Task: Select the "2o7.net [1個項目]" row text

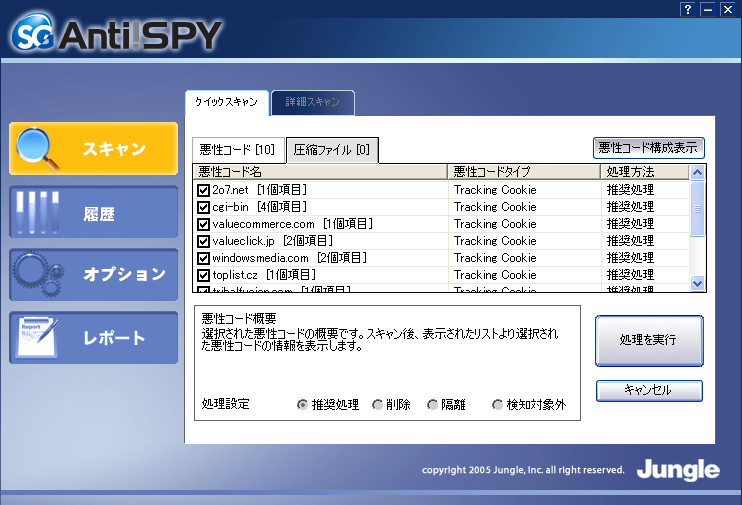Action: coord(260,190)
